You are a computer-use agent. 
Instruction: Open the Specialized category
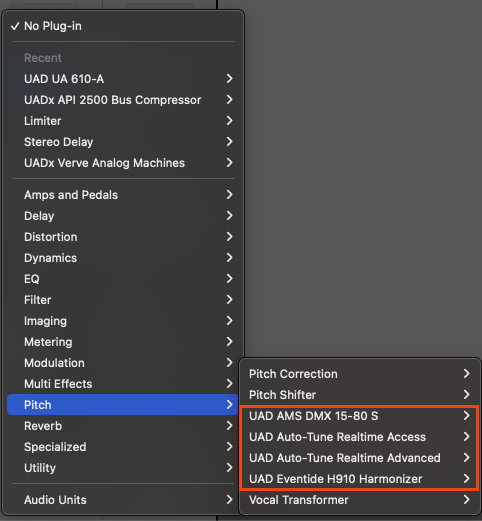(122, 447)
